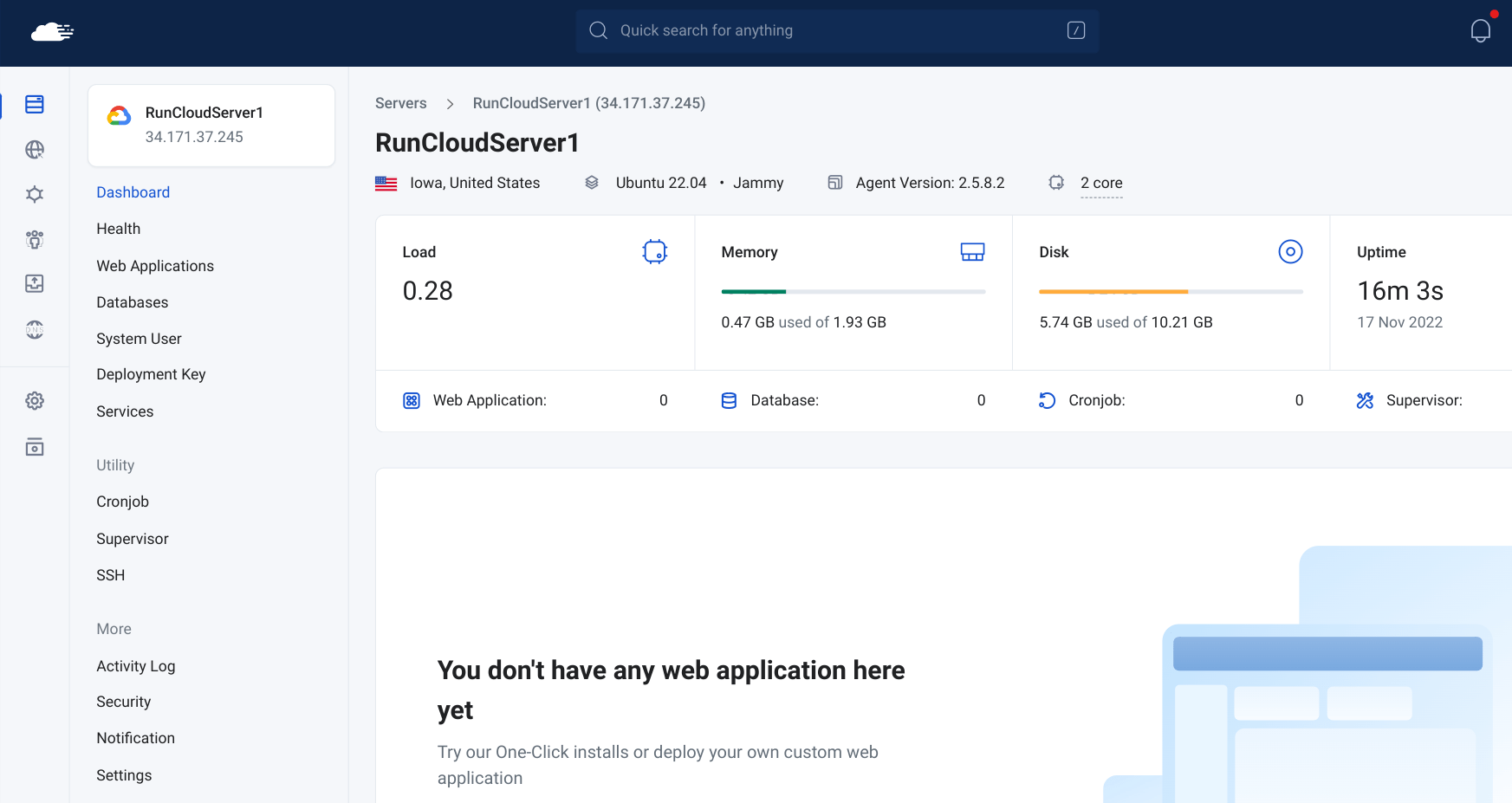
Task: Open Cronjob under Utility
Action: 123,502
